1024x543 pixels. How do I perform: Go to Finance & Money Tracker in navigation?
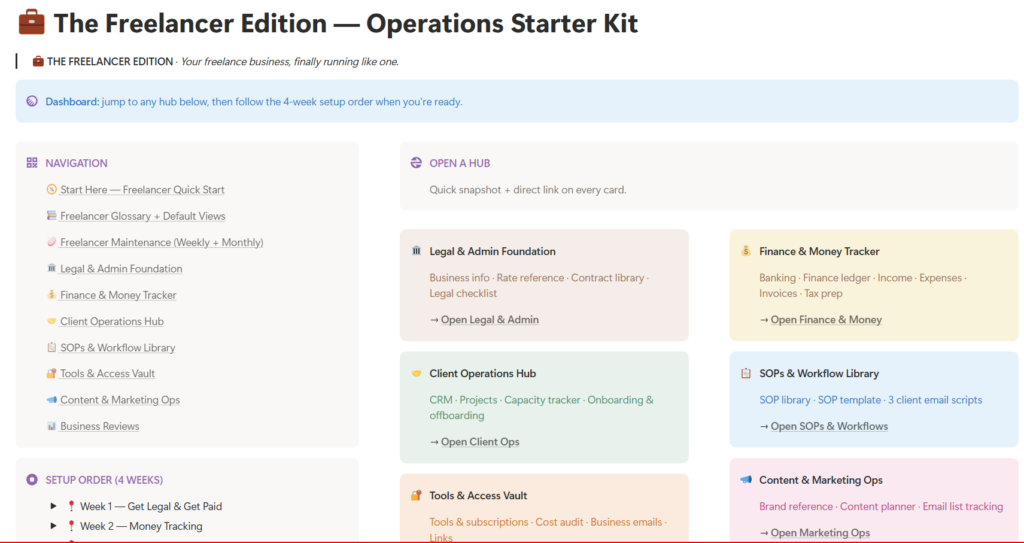point(118,295)
